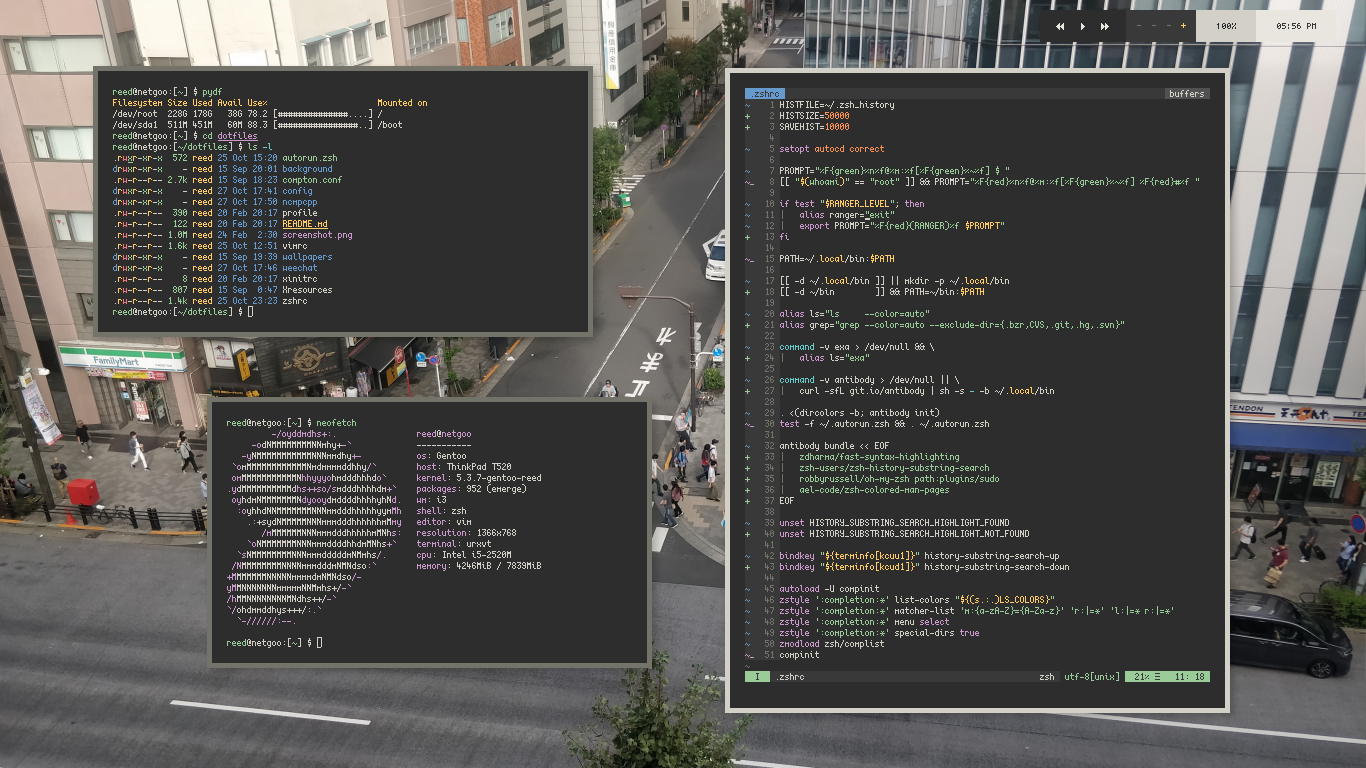Click autorun.zsh in the ls listing

click(x=310, y=158)
